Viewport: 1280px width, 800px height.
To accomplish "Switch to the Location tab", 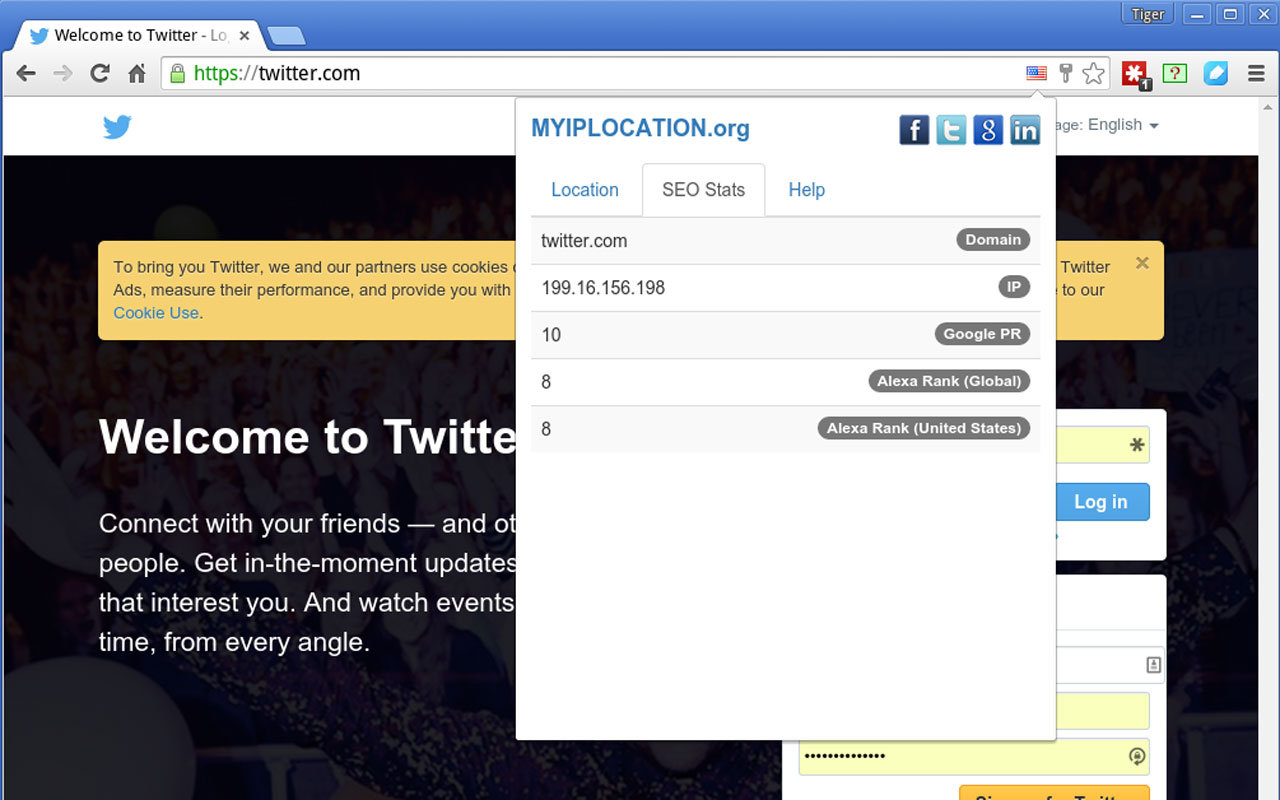I will click(585, 190).
